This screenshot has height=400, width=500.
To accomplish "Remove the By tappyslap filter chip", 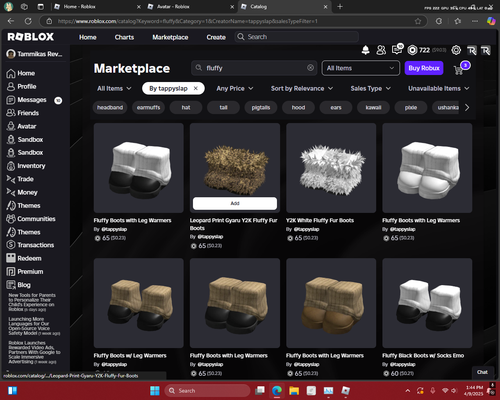I will point(196,88).
